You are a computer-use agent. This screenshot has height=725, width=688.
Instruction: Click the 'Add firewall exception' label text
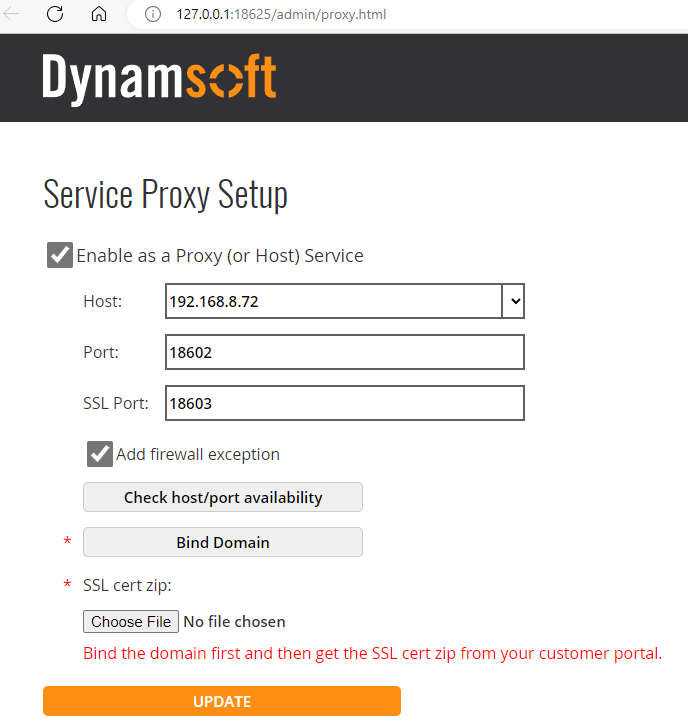point(198,454)
